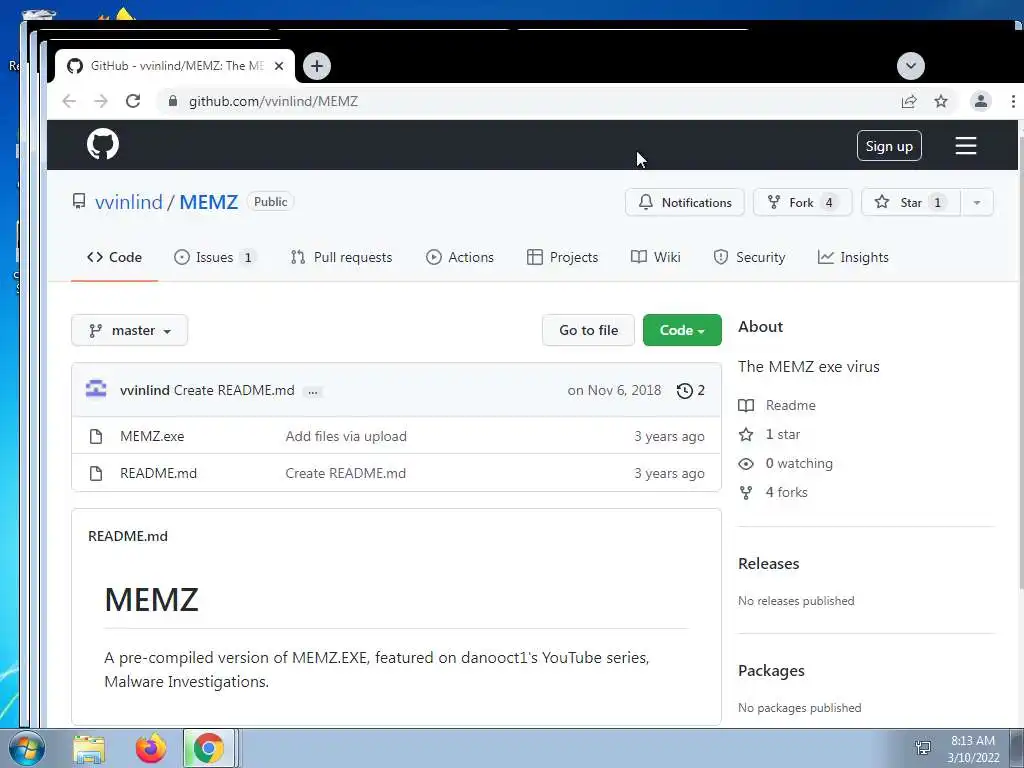Open the Pull requests tab
The image size is (1024, 768).
click(342, 257)
